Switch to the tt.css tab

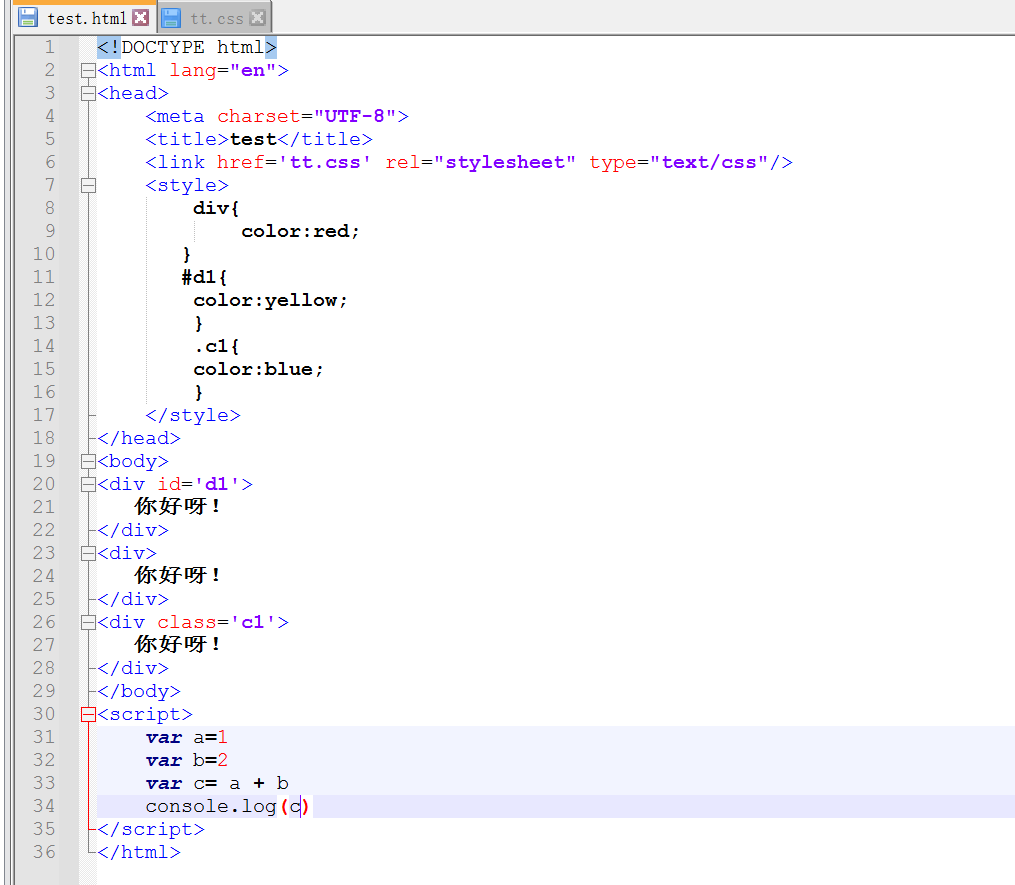pyautogui.click(x=215, y=17)
